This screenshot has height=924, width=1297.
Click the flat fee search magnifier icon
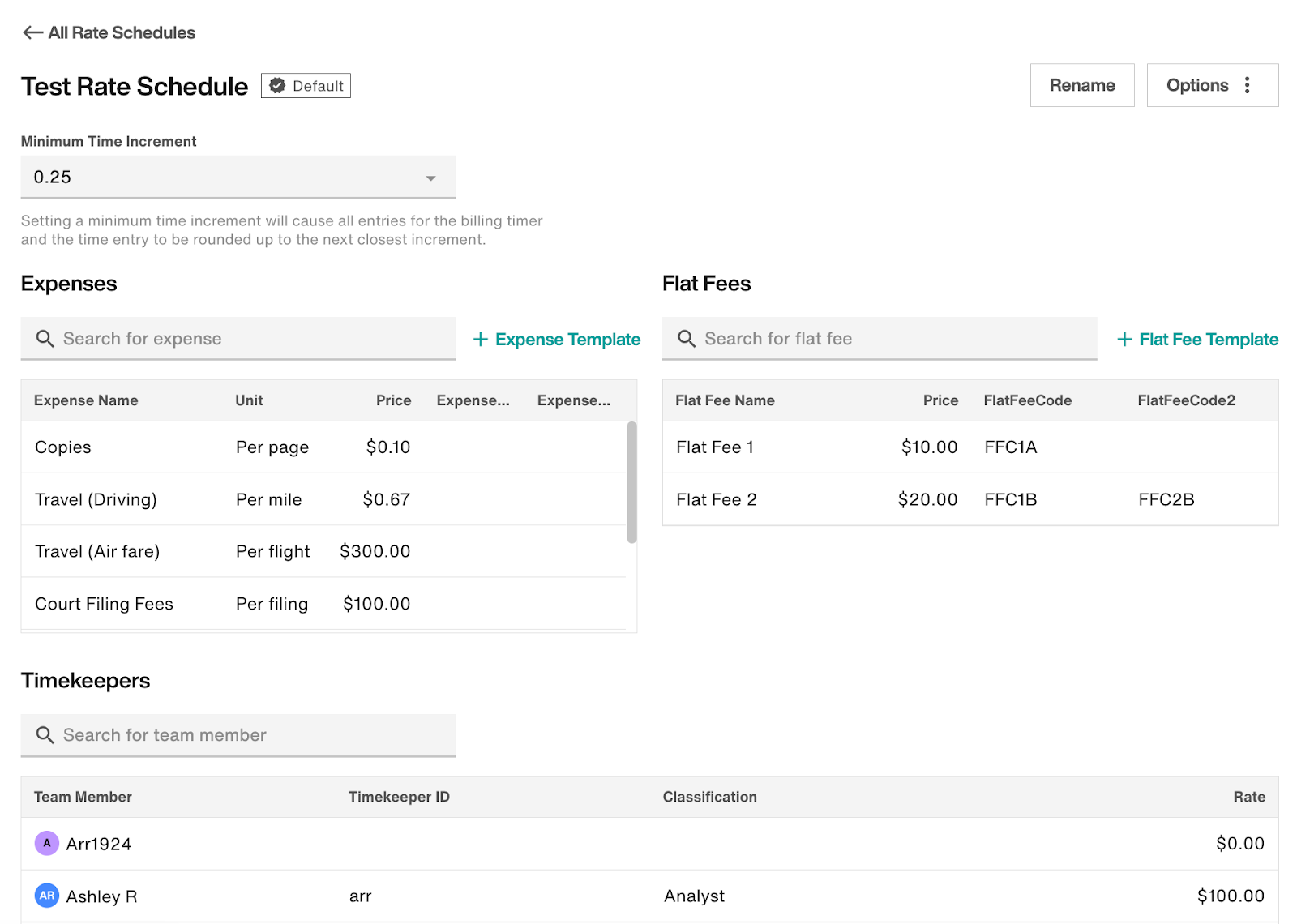point(687,339)
